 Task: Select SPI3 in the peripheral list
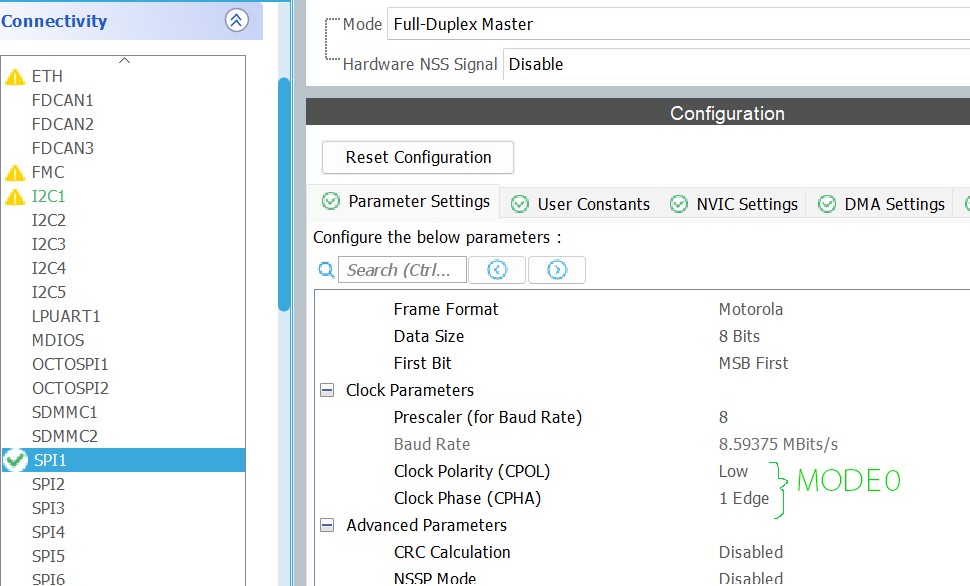(48, 508)
